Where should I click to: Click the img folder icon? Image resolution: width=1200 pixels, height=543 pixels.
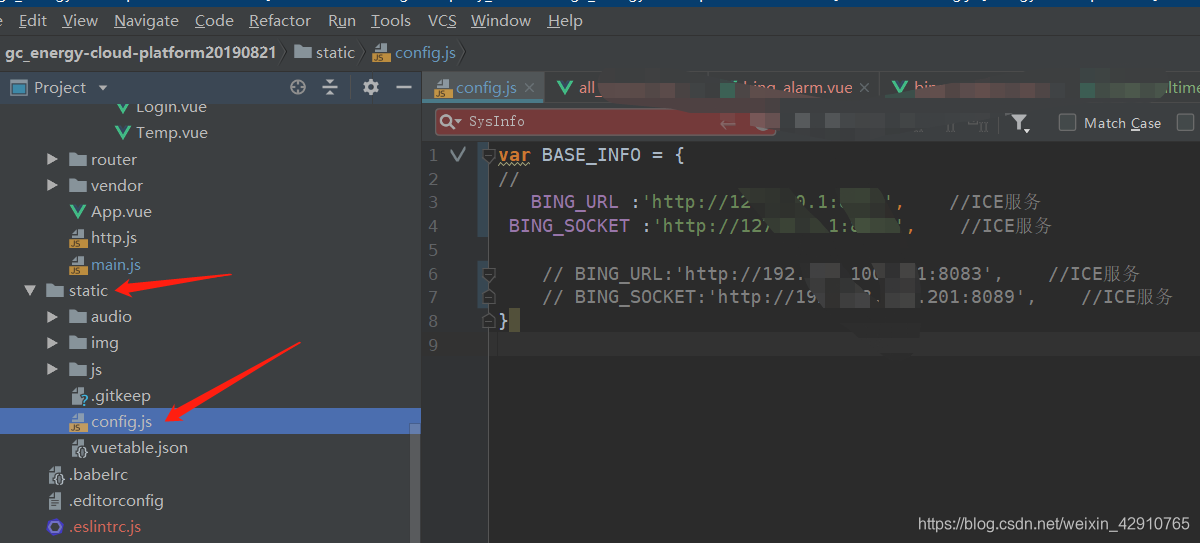78,343
